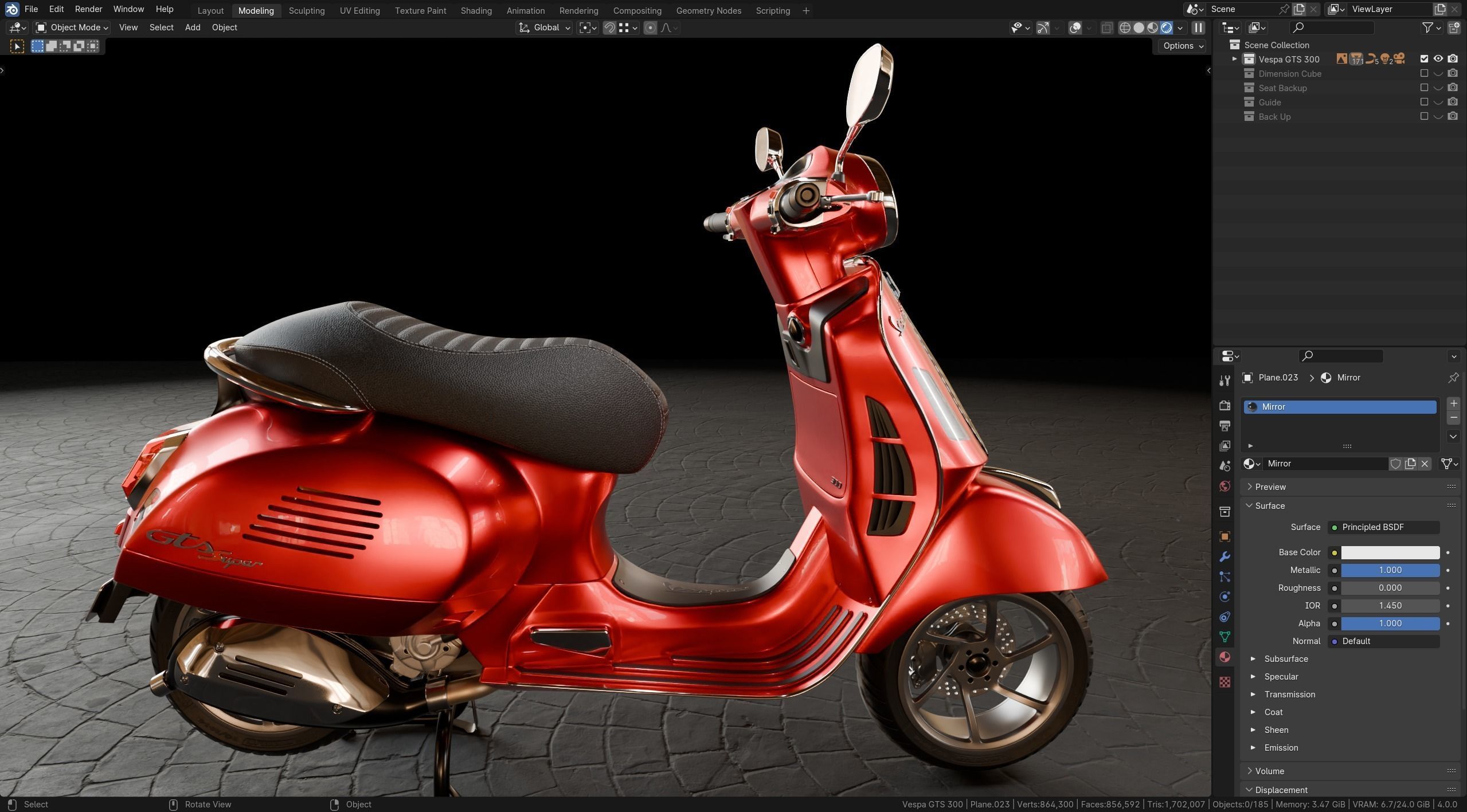The height and width of the screenshot is (812, 1467).
Task: Toggle snapping magnet in header
Action: pyautogui.click(x=610, y=28)
